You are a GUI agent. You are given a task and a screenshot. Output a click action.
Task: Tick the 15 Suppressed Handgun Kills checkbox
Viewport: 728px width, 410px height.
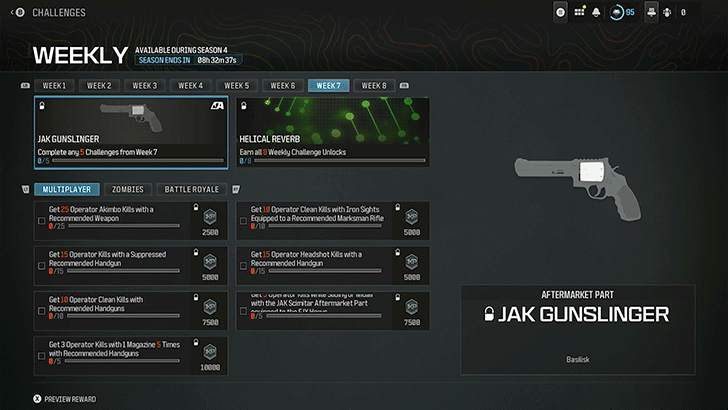(x=41, y=266)
